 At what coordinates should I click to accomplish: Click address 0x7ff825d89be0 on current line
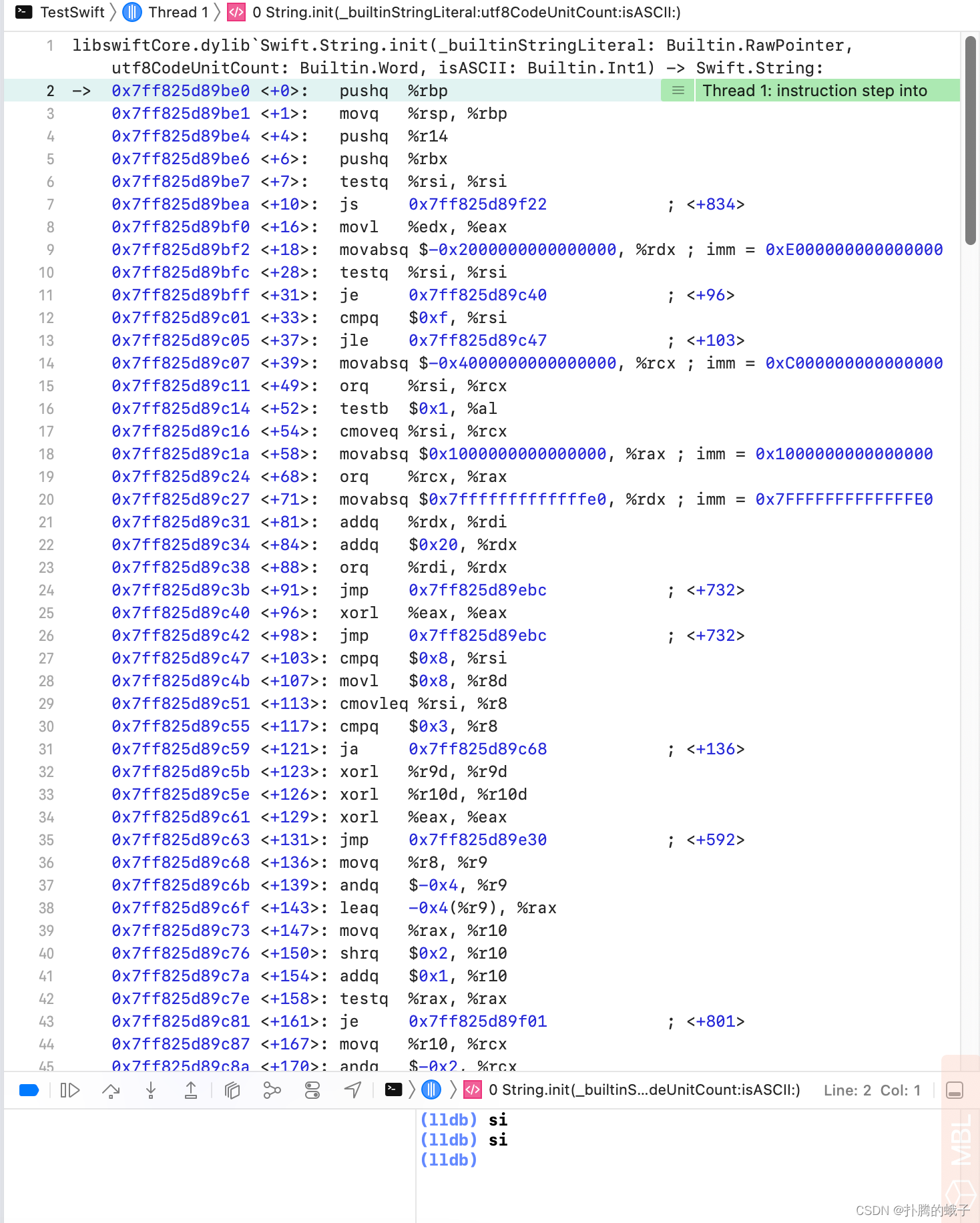click(180, 91)
